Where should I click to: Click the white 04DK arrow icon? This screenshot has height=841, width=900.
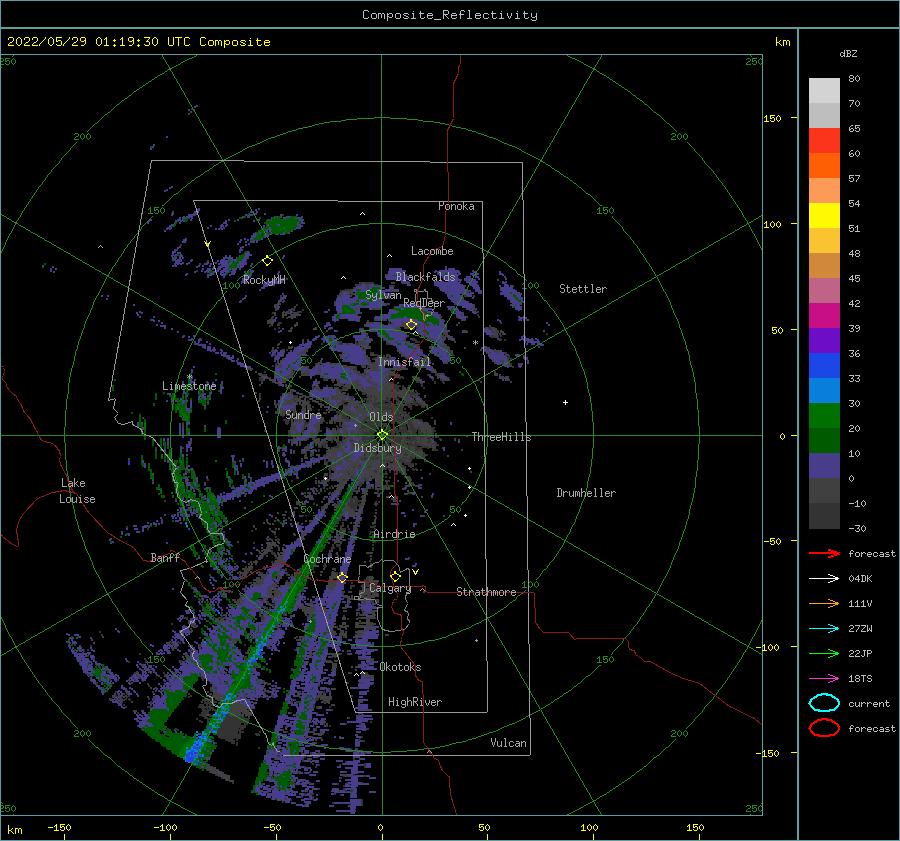tap(824, 579)
